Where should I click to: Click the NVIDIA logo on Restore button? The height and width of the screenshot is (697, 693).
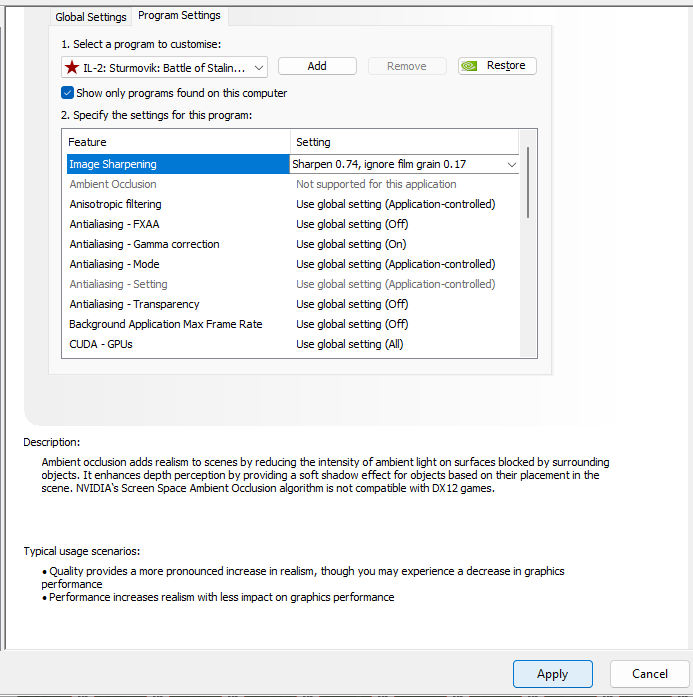(x=471, y=66)
